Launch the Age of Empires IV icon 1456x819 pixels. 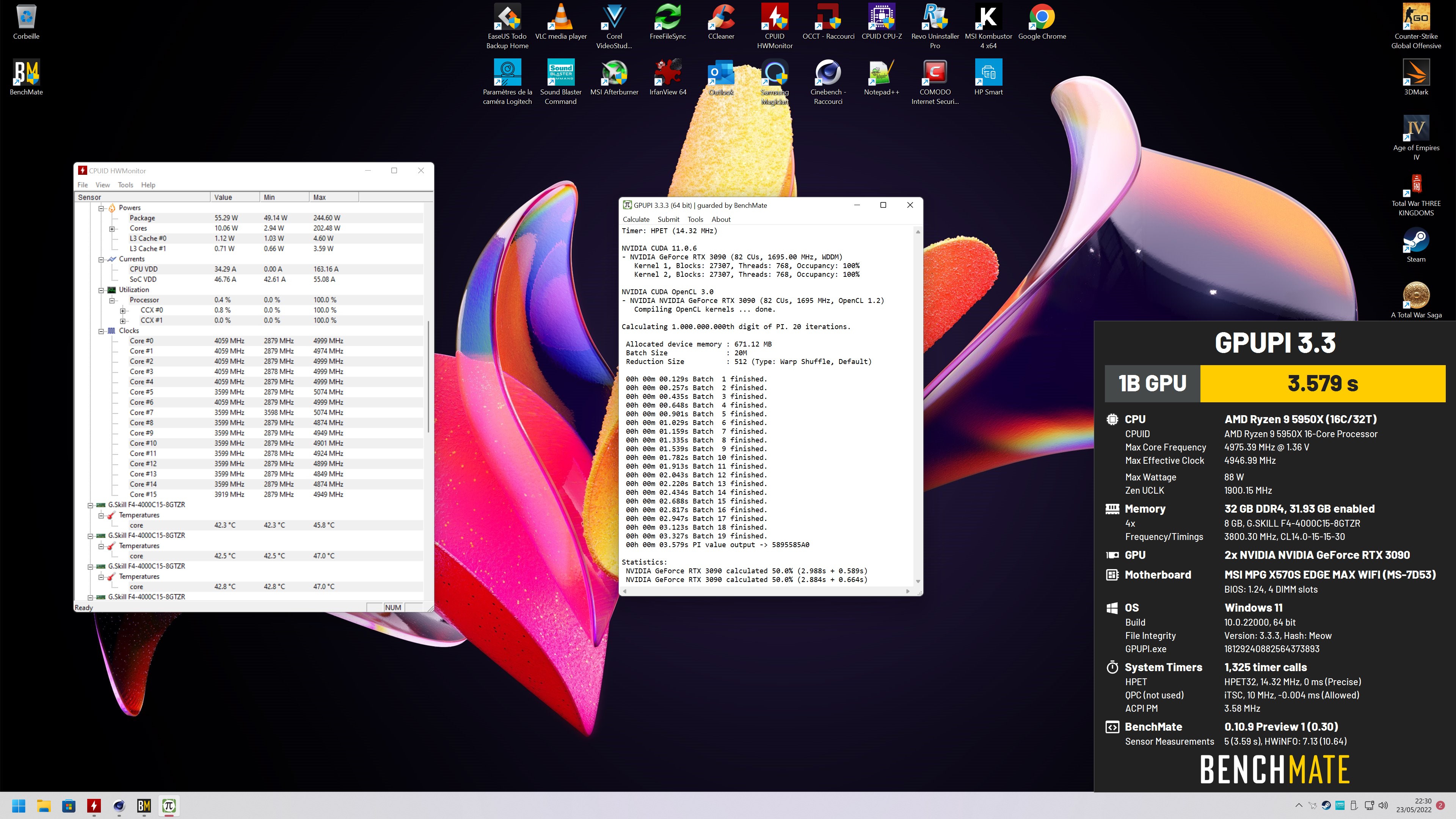tap(1415, 138)
